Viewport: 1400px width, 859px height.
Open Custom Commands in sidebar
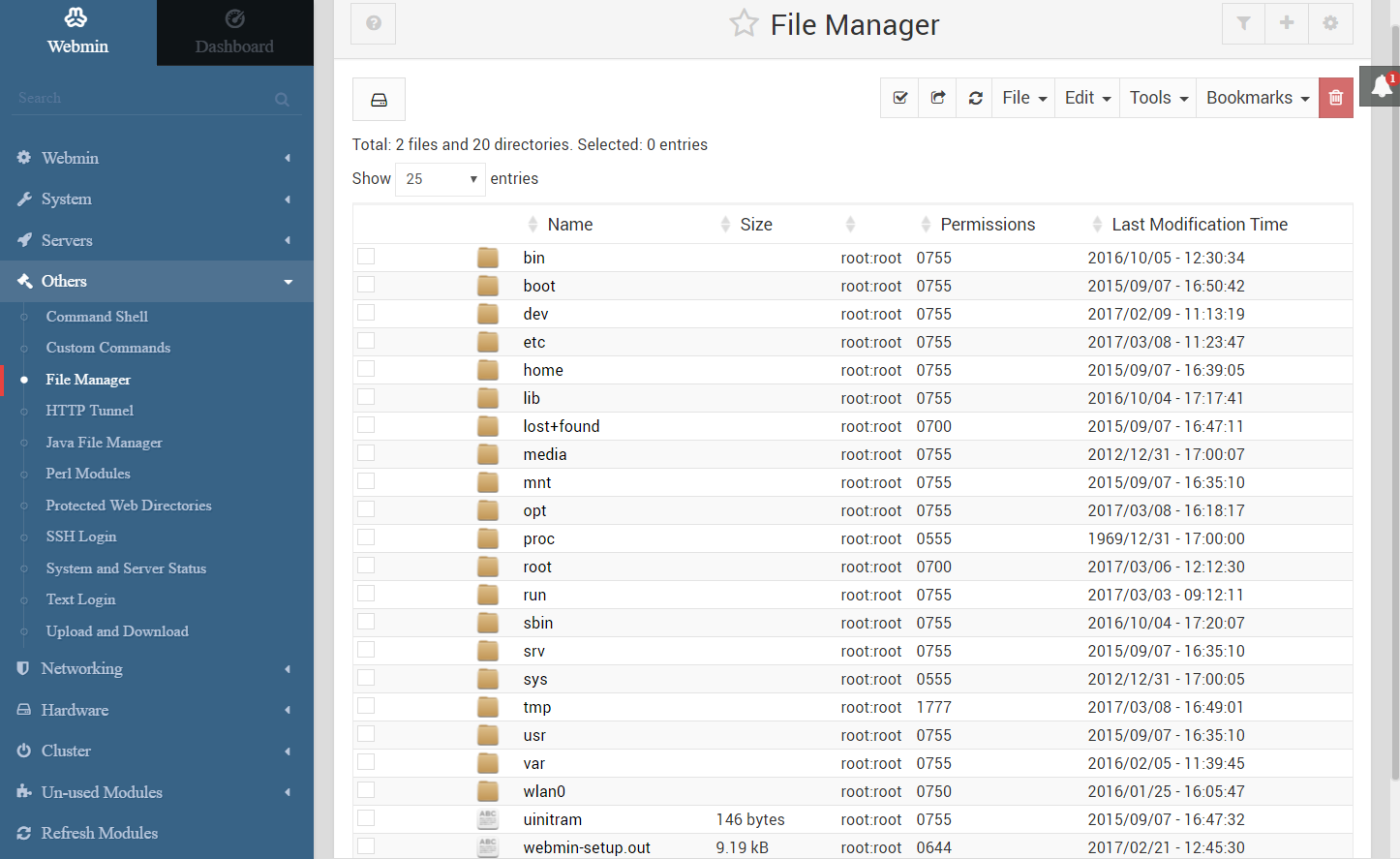tap(108, 348)
